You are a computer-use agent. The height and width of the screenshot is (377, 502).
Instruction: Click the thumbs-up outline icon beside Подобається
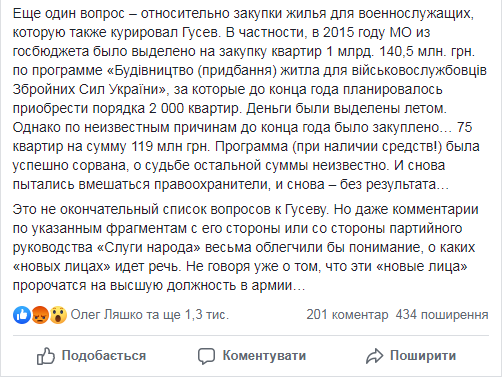point(46,356)
